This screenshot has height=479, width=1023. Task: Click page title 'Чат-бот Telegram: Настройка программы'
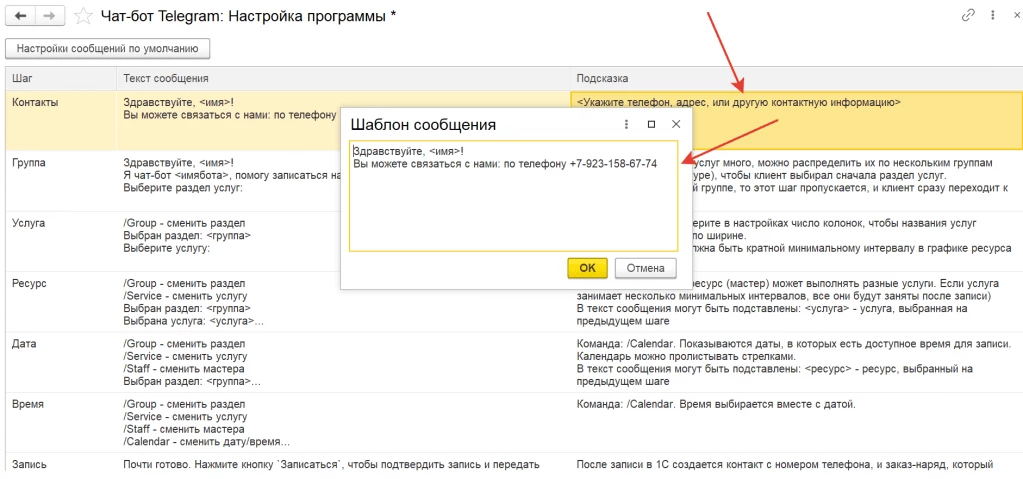click(x=243, y=16)
